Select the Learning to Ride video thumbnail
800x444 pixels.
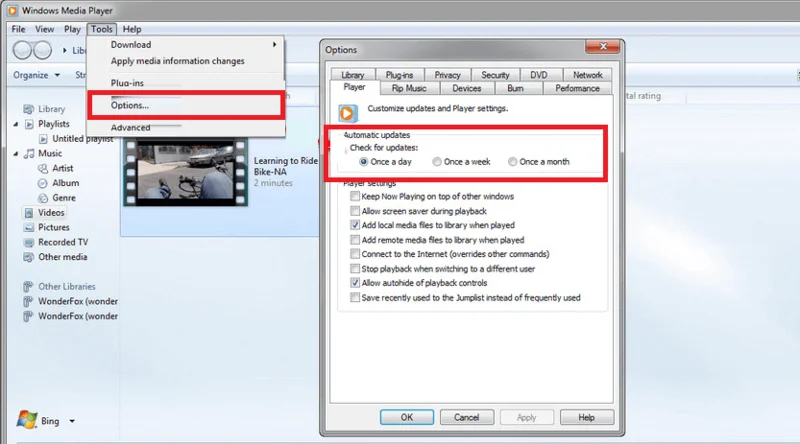(186, 172)
